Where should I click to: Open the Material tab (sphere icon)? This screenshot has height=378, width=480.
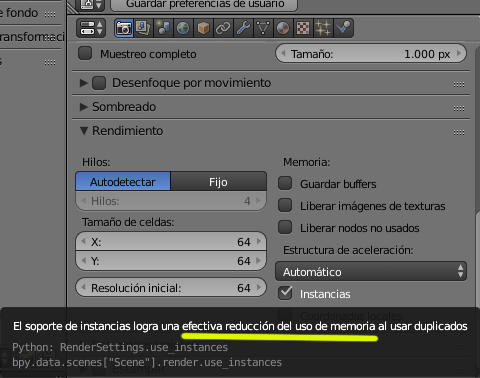point(283,28)
